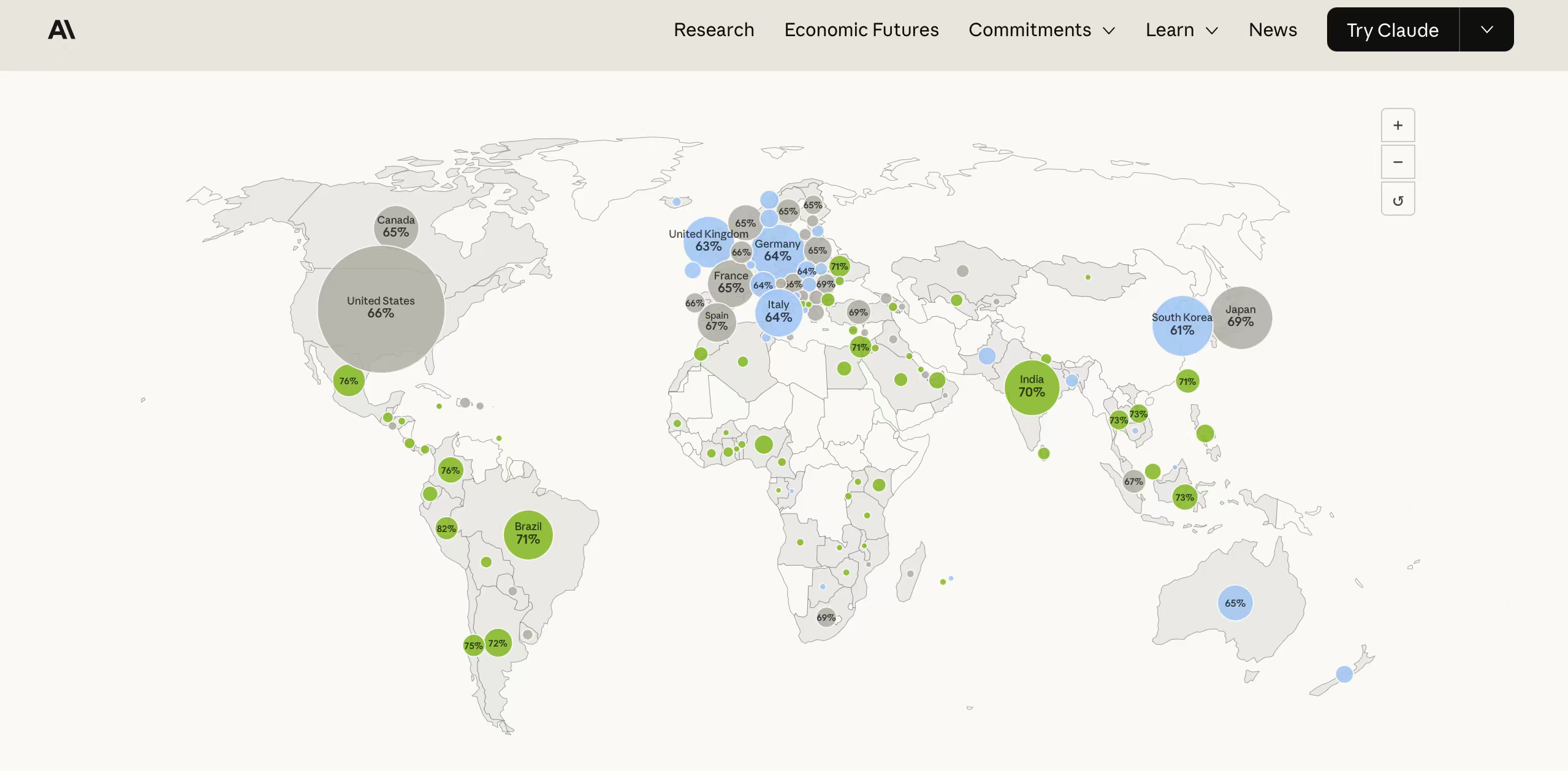Open the Commitments dropdown menu
The image size is (1568, 771).
(1041, 29)
